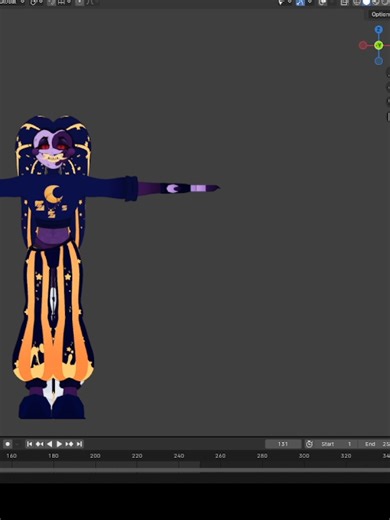Screen dimensions: 390x520
Task: Open the proportional editing falloff menu
Action: (90, 2)
